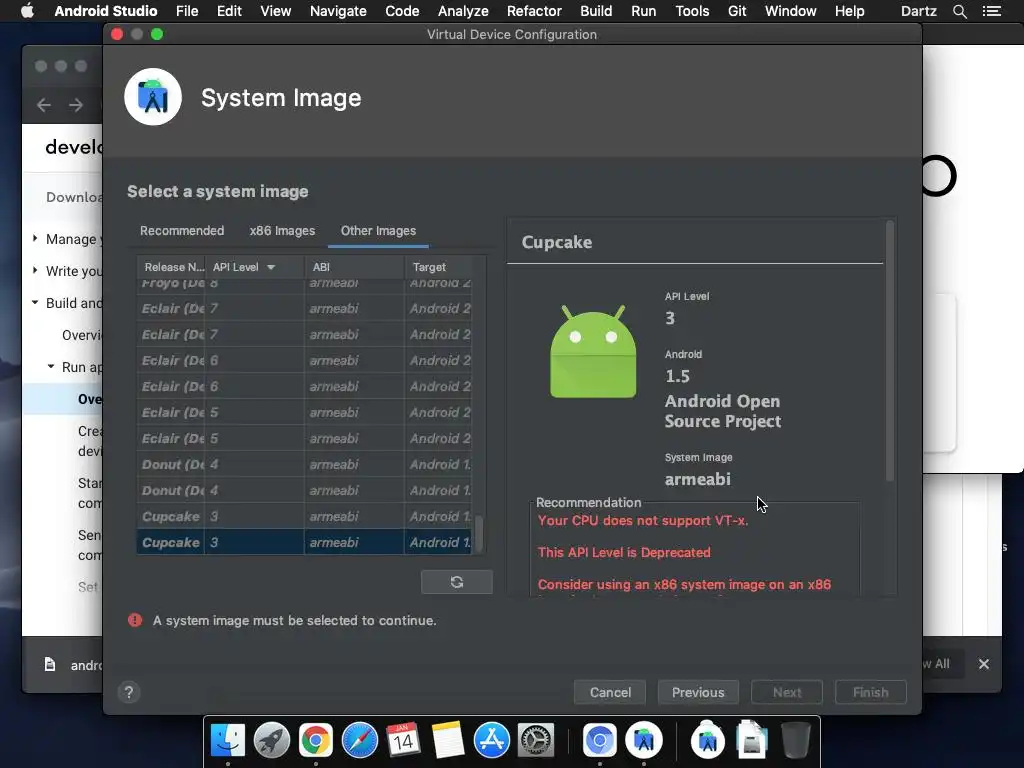
Task: Open the Git menu
Action: pyautogui.click(x=737, y=11)
